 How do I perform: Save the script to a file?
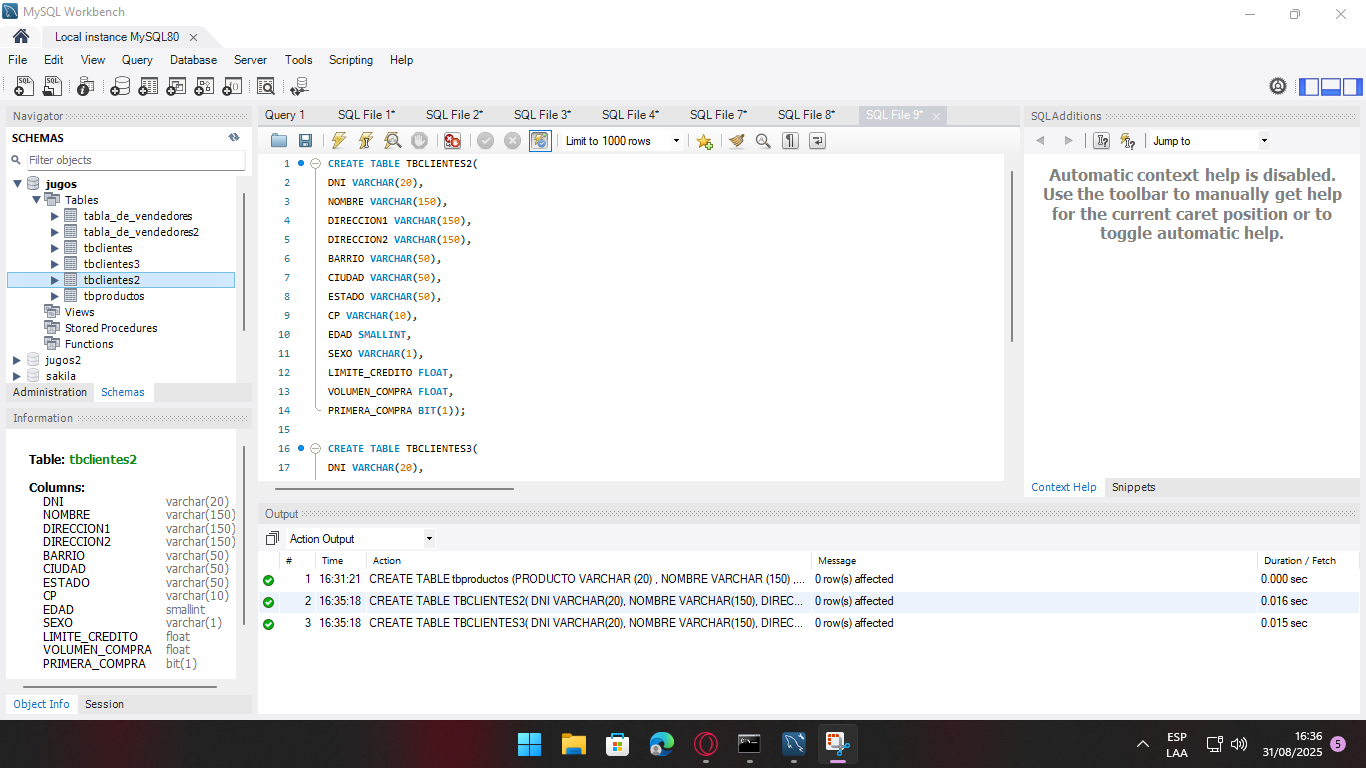click(305, 141)
